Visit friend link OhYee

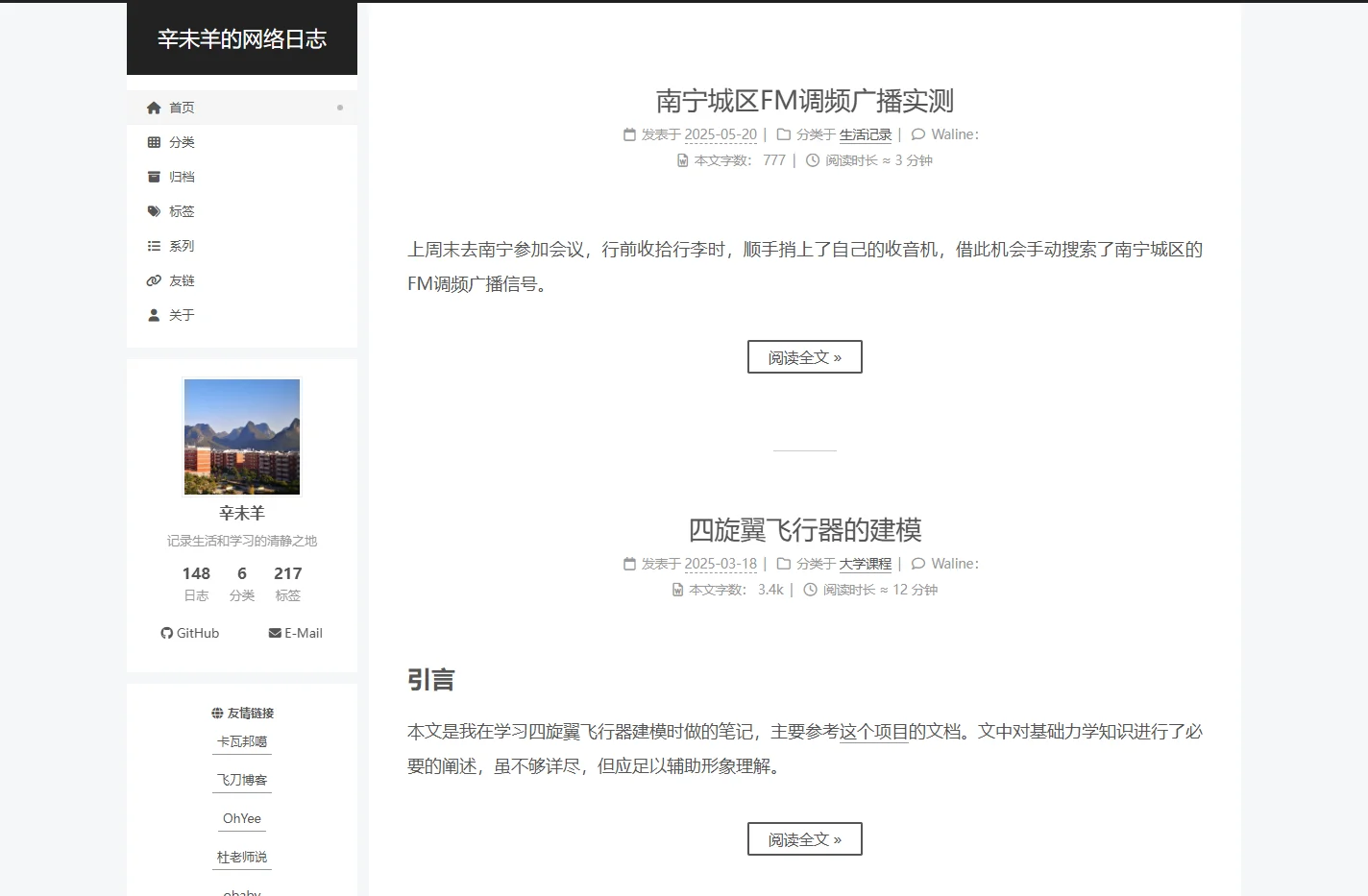(x=242, y=818)
